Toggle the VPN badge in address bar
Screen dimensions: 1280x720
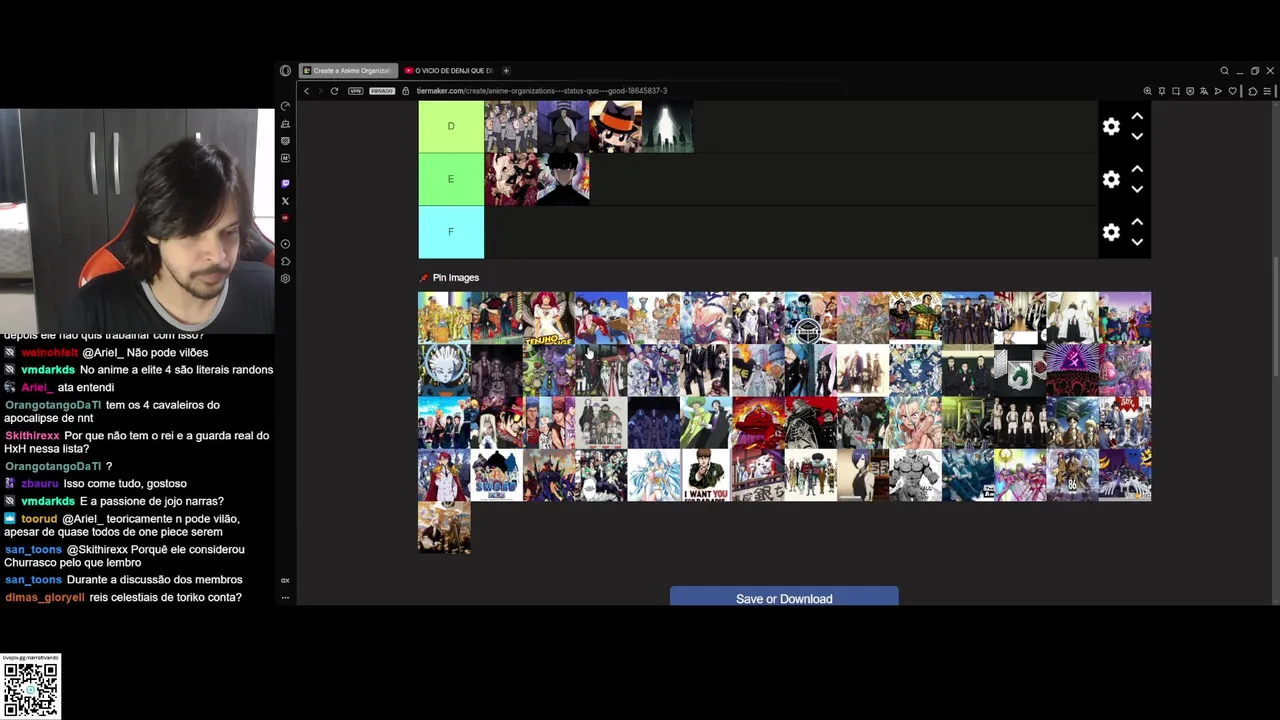[355, 91]
